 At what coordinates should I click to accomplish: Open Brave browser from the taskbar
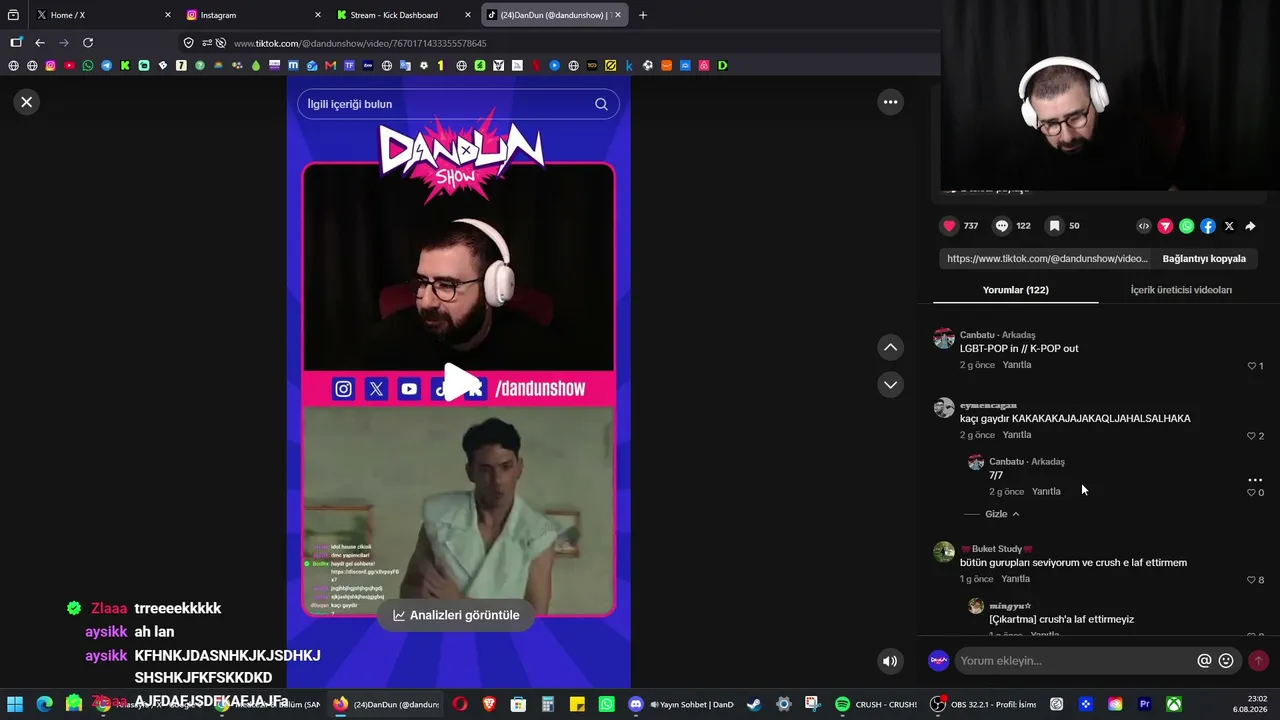(x=489, y=704)
